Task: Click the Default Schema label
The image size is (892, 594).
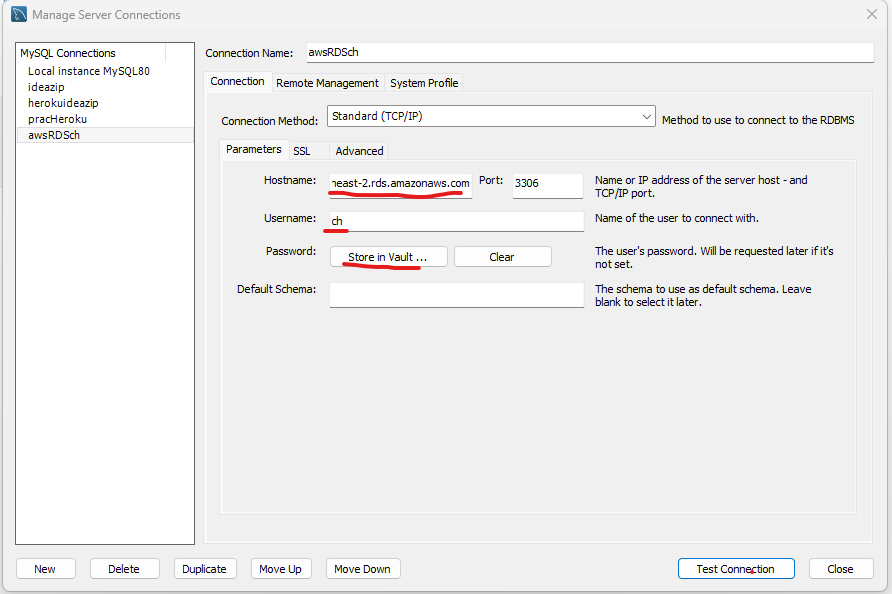Action: tap(276, 289)
